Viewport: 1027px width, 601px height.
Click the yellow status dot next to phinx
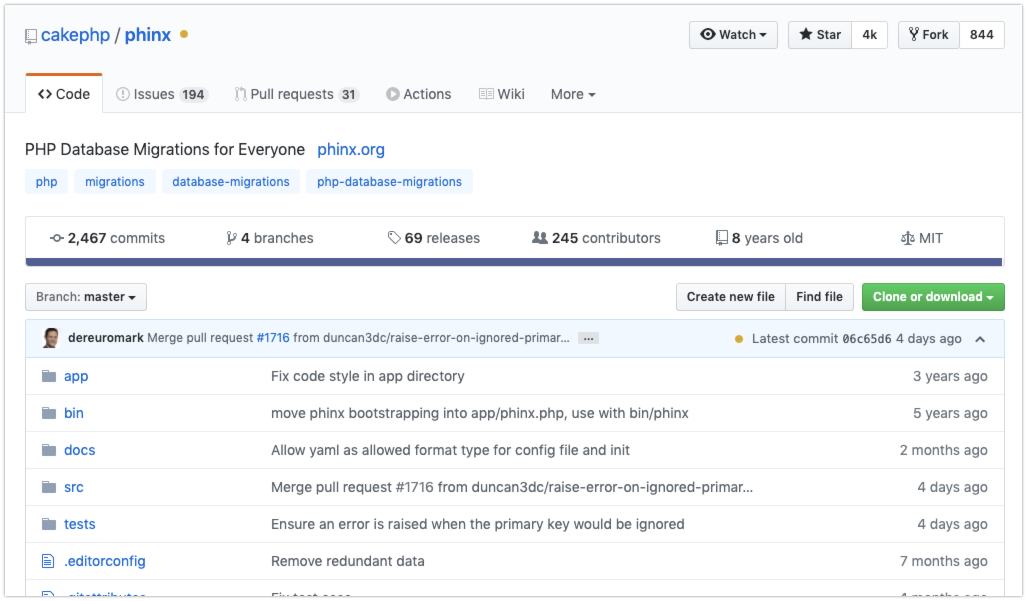(x=184, y=35)
